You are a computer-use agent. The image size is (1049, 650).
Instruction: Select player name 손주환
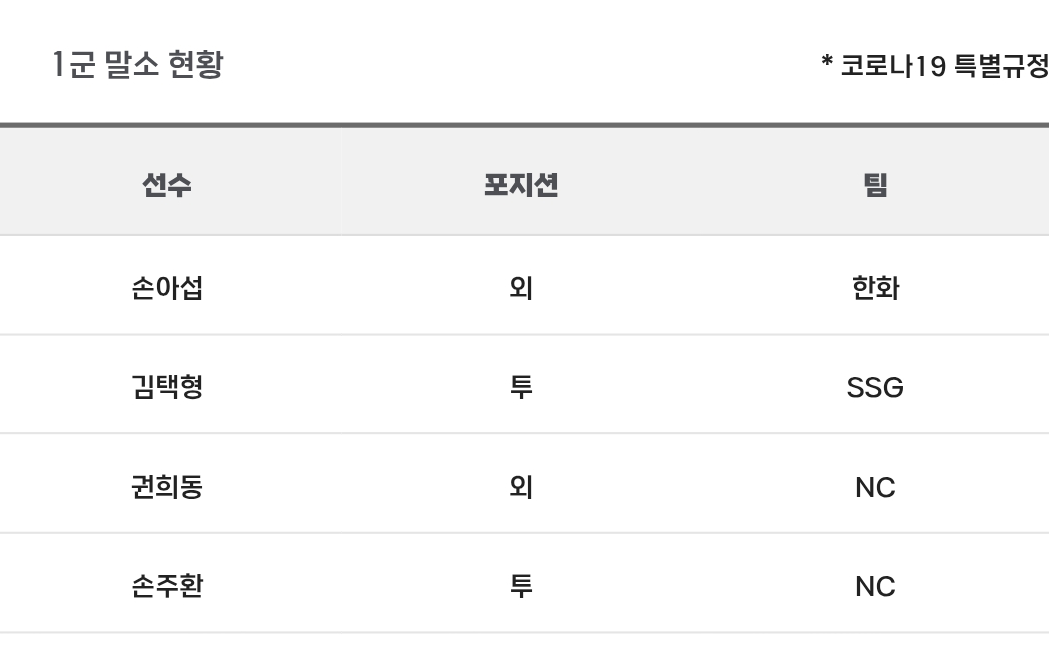click(x=167, y=586)
